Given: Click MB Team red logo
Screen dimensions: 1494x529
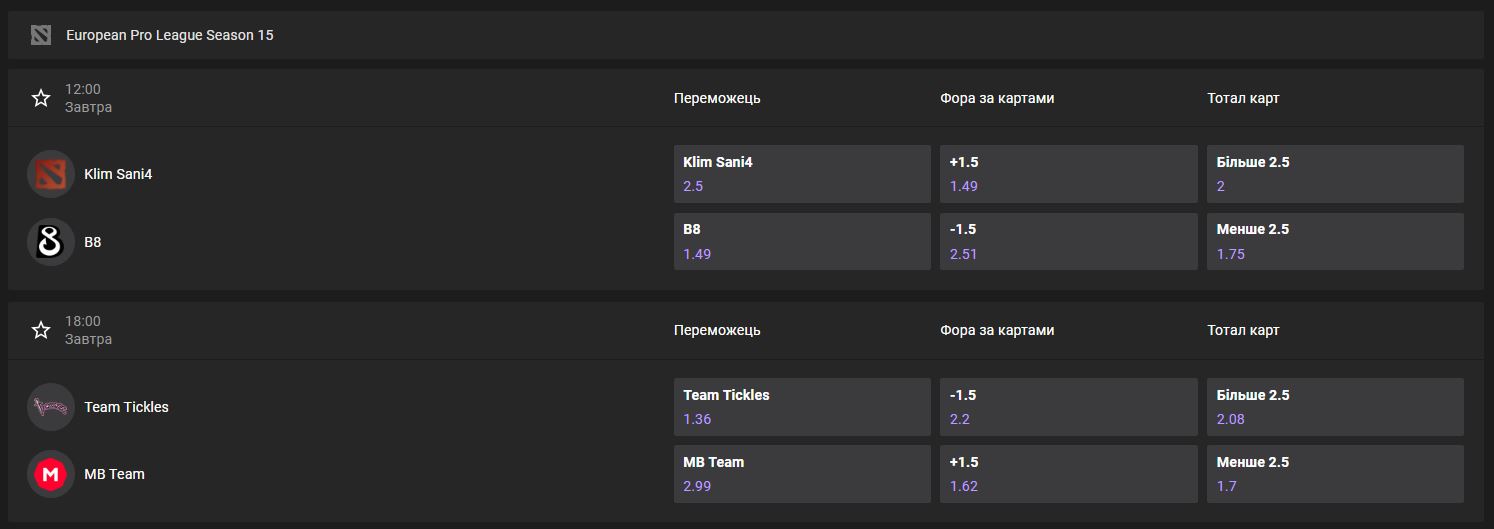Looking at the screenshot, I should [51, 474].
